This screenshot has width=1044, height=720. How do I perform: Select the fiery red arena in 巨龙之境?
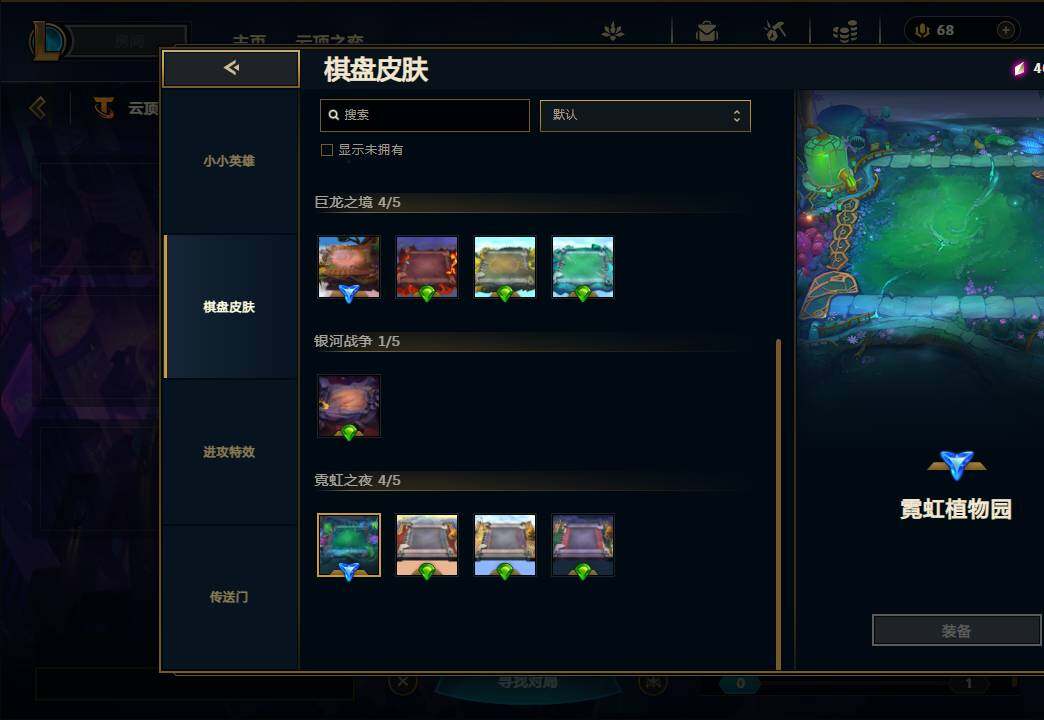pos(427,267)
